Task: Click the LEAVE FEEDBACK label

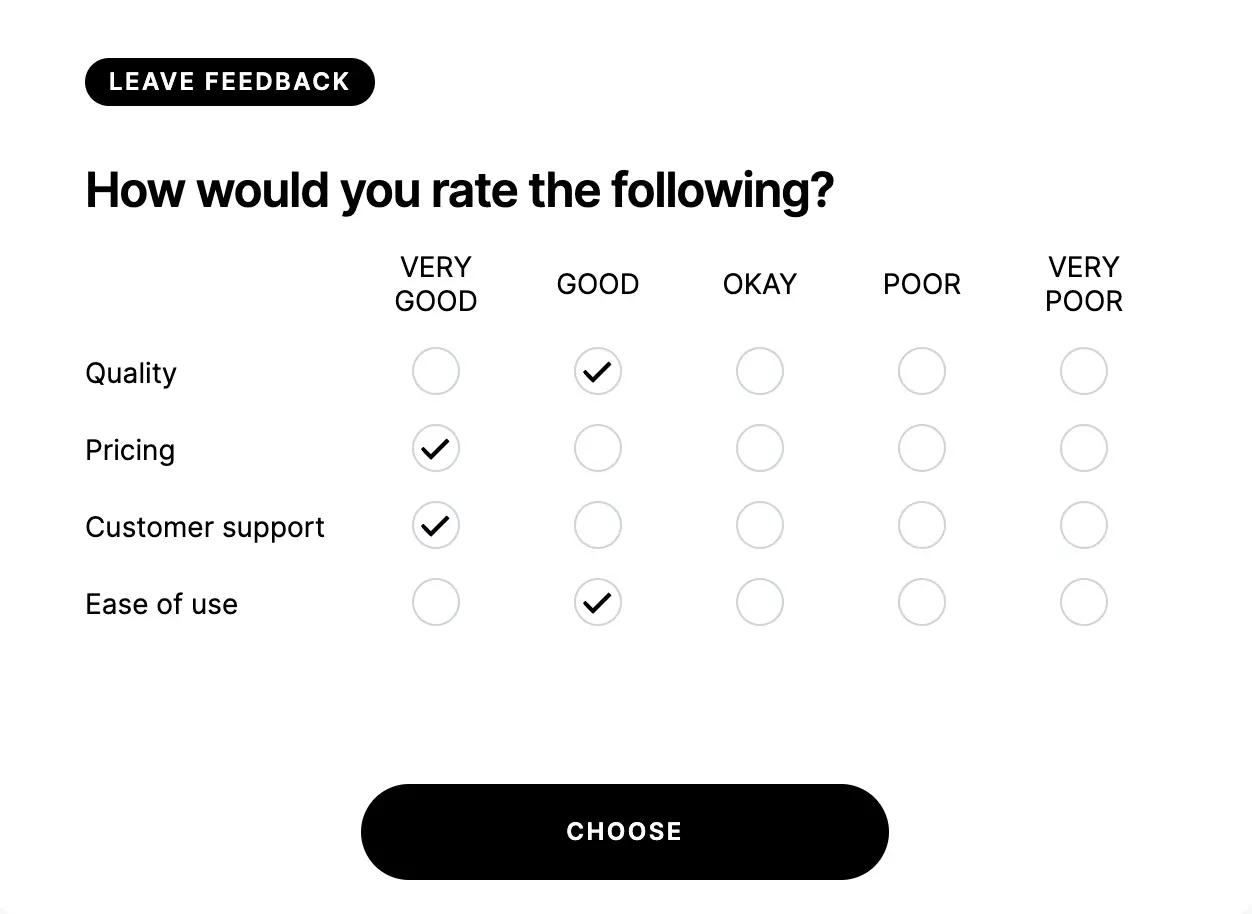Action: 229,81
